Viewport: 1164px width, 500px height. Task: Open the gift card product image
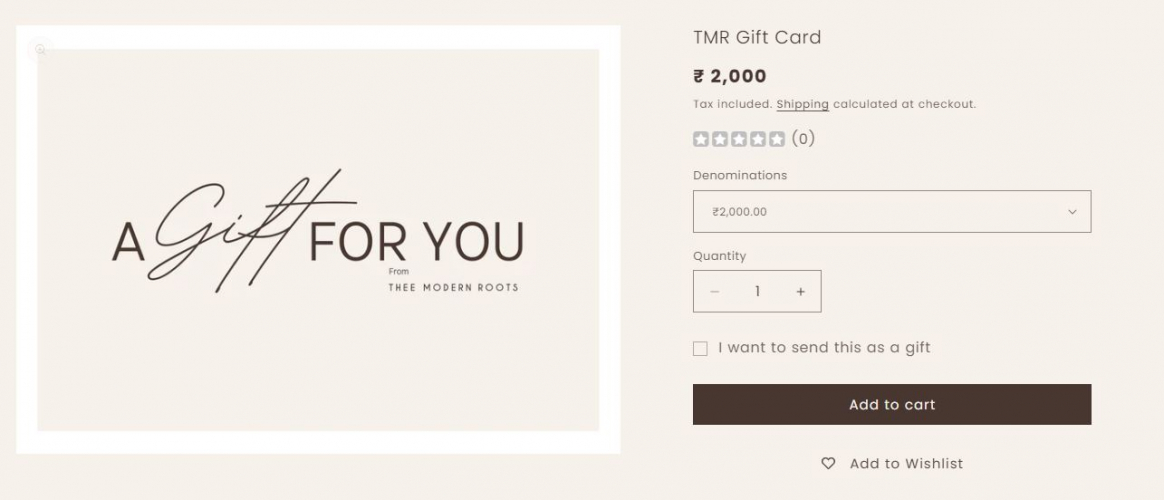318,240
